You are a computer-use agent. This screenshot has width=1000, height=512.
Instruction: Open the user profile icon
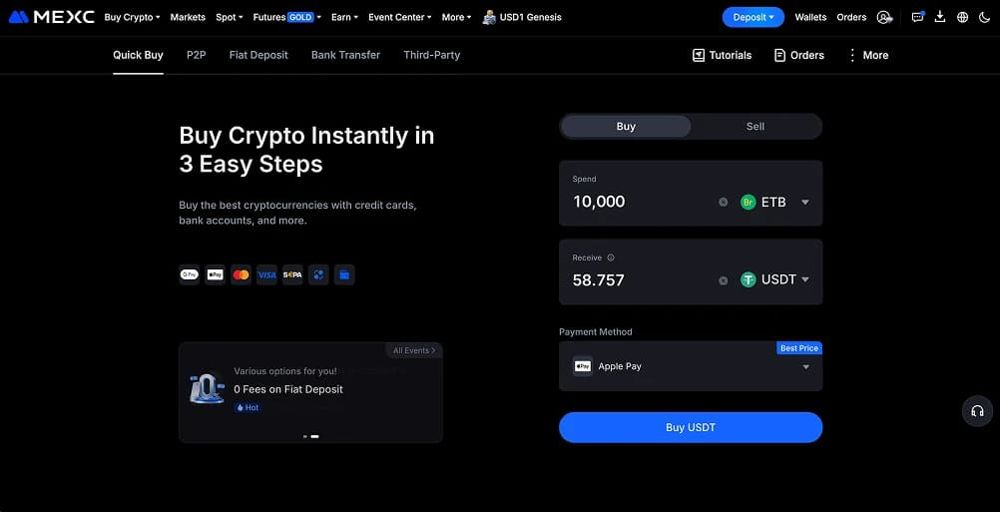[884, 17]
